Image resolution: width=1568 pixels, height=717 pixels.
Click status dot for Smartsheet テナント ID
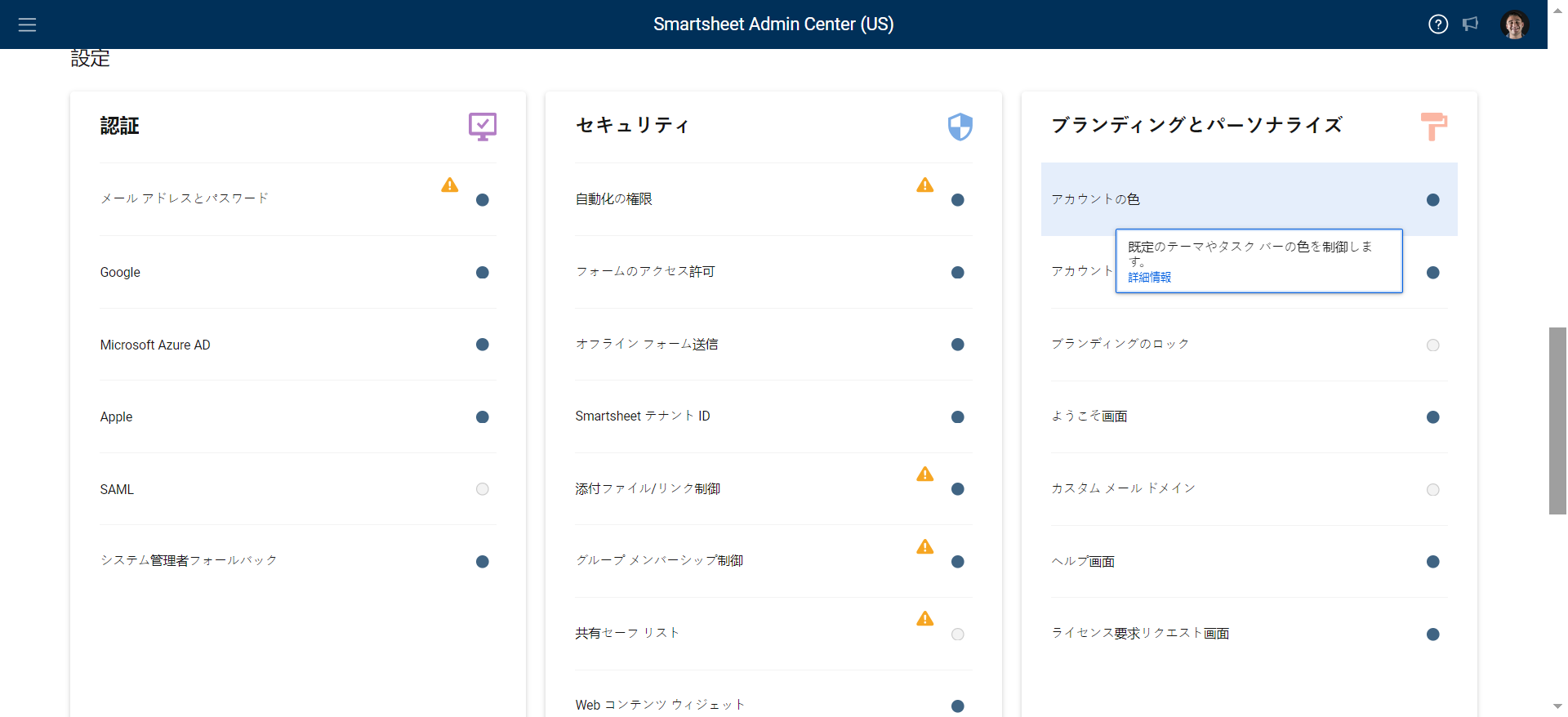[x=958, y=417]
